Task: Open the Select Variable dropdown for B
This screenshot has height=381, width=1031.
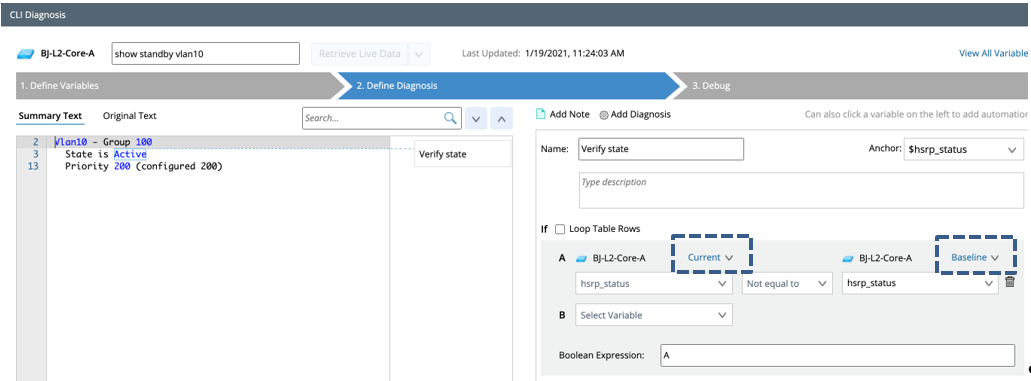Action: pyautogui.click(x=654, y=315)
